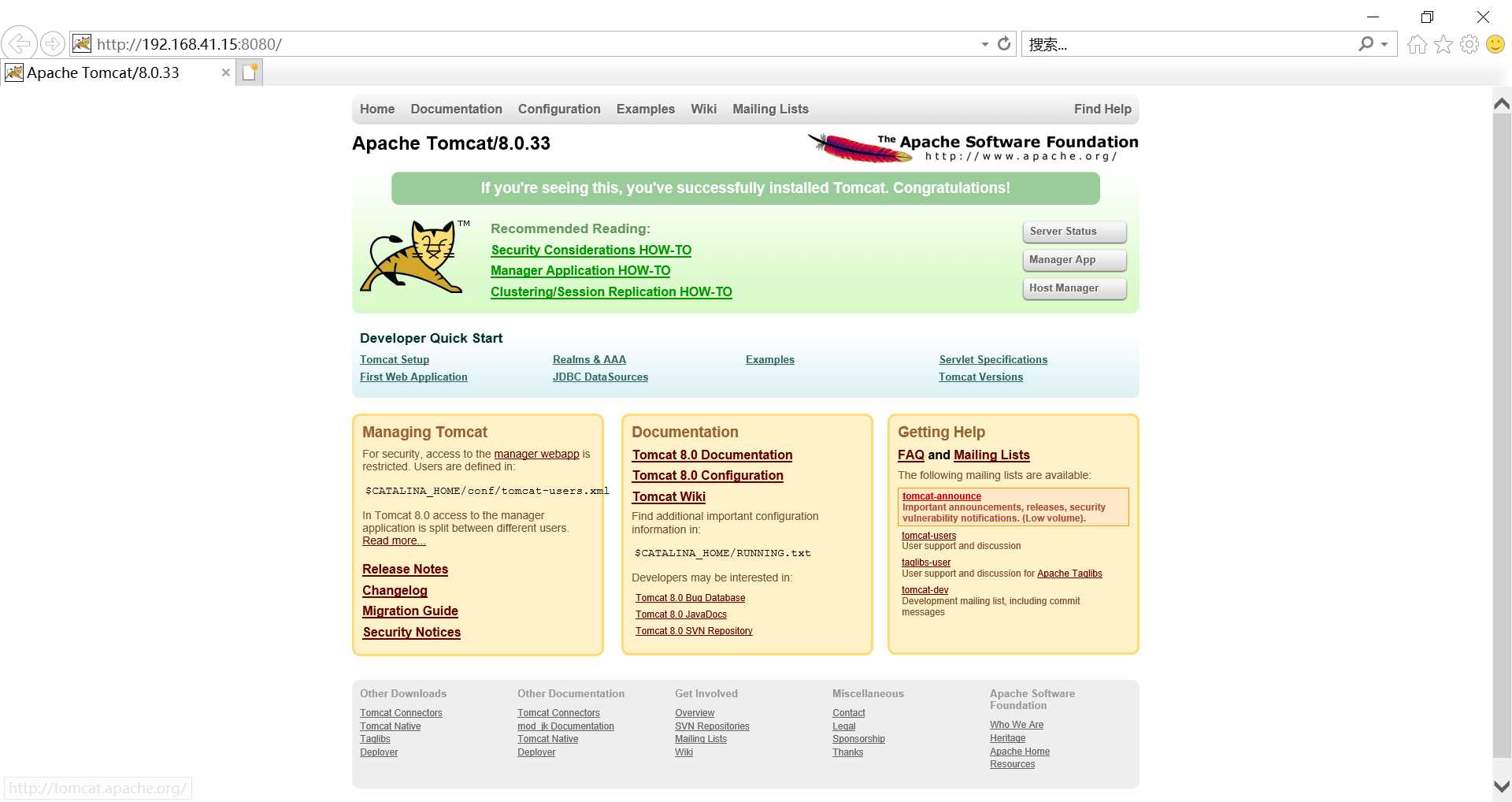Viewport: 1512px width, 802px height.
Task: Click the search magnifier icon
Action: tap(1366, 44)
